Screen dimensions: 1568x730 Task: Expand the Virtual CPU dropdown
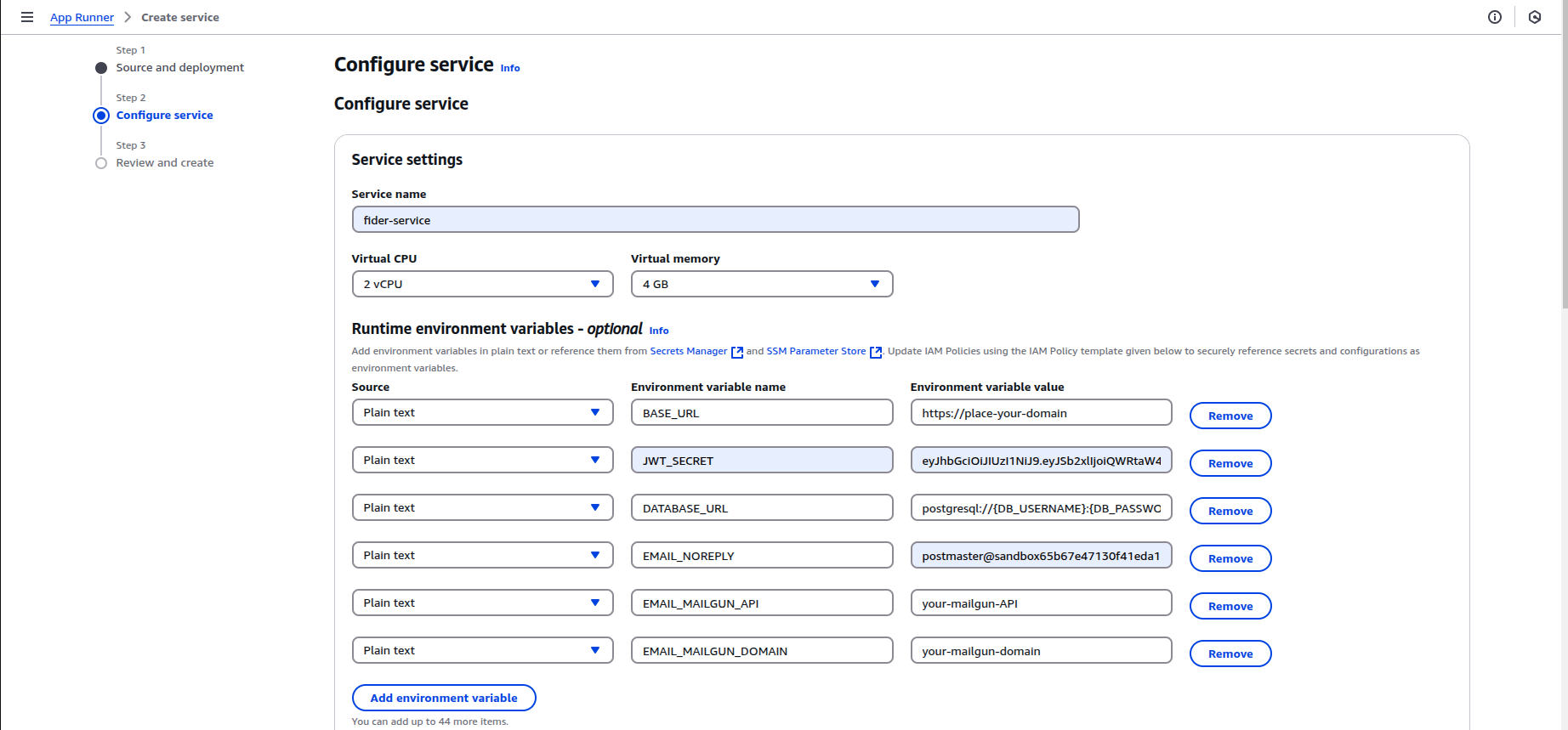(x=482, y=284)
